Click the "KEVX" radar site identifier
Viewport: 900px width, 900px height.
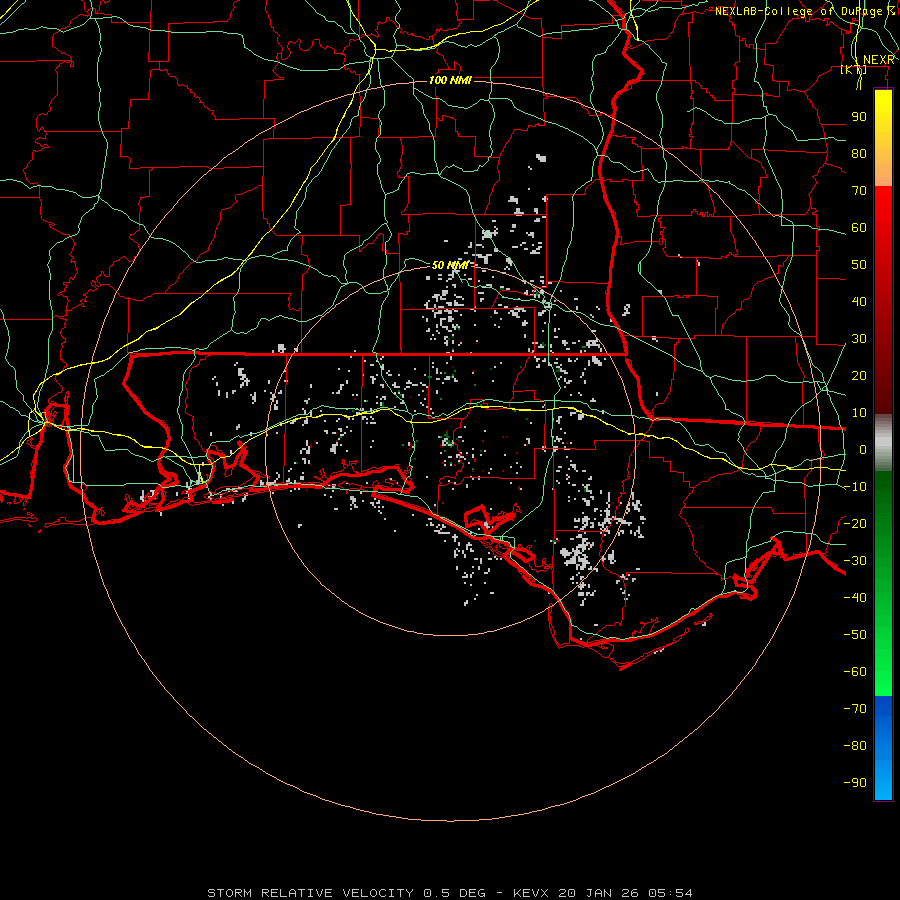[531, 893]
